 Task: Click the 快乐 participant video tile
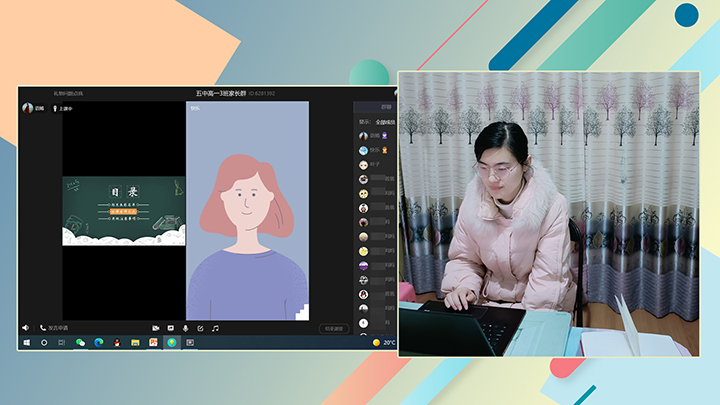248,211
